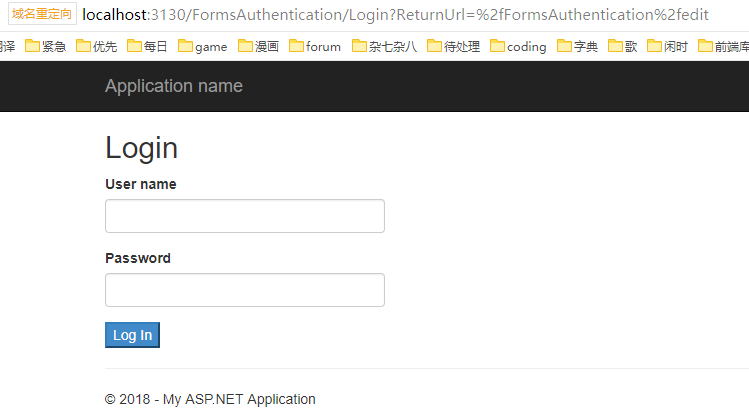Open the 歌 bookmark folder
The width and height of the screenshot is (749, 415).
[622, 46]
